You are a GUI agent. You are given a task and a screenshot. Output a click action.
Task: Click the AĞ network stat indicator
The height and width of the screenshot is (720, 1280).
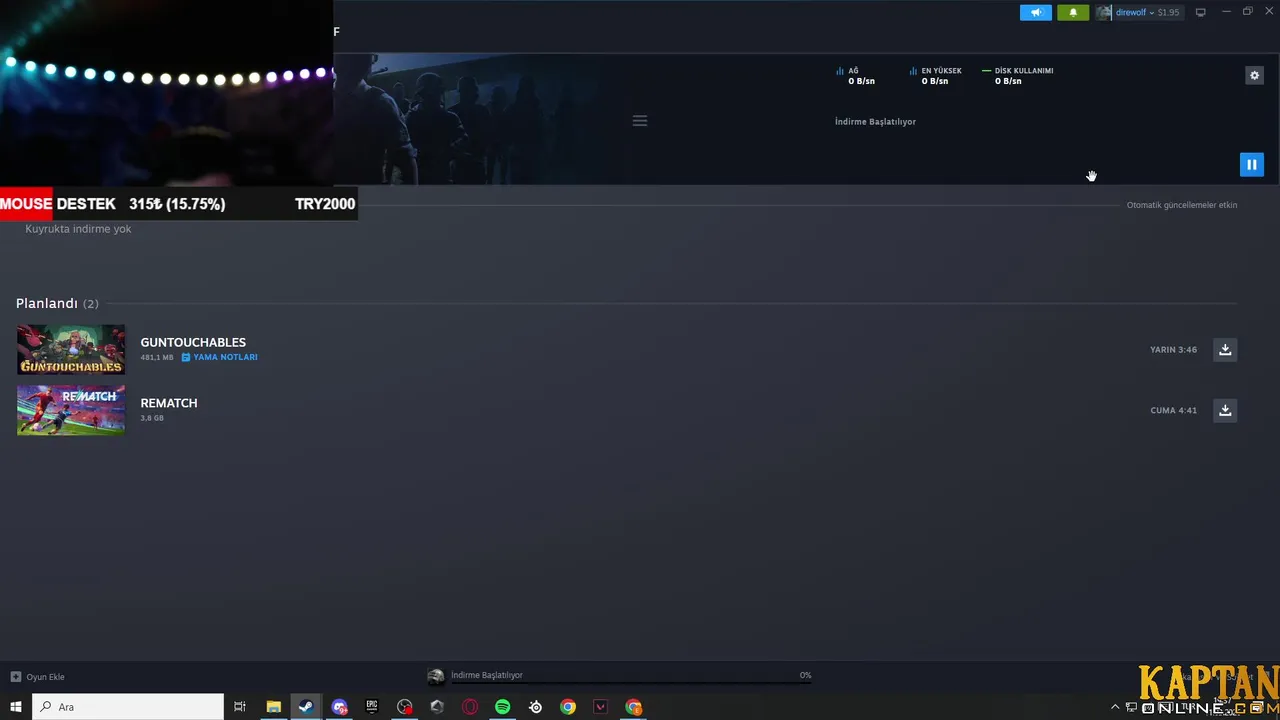coord(855,76)
